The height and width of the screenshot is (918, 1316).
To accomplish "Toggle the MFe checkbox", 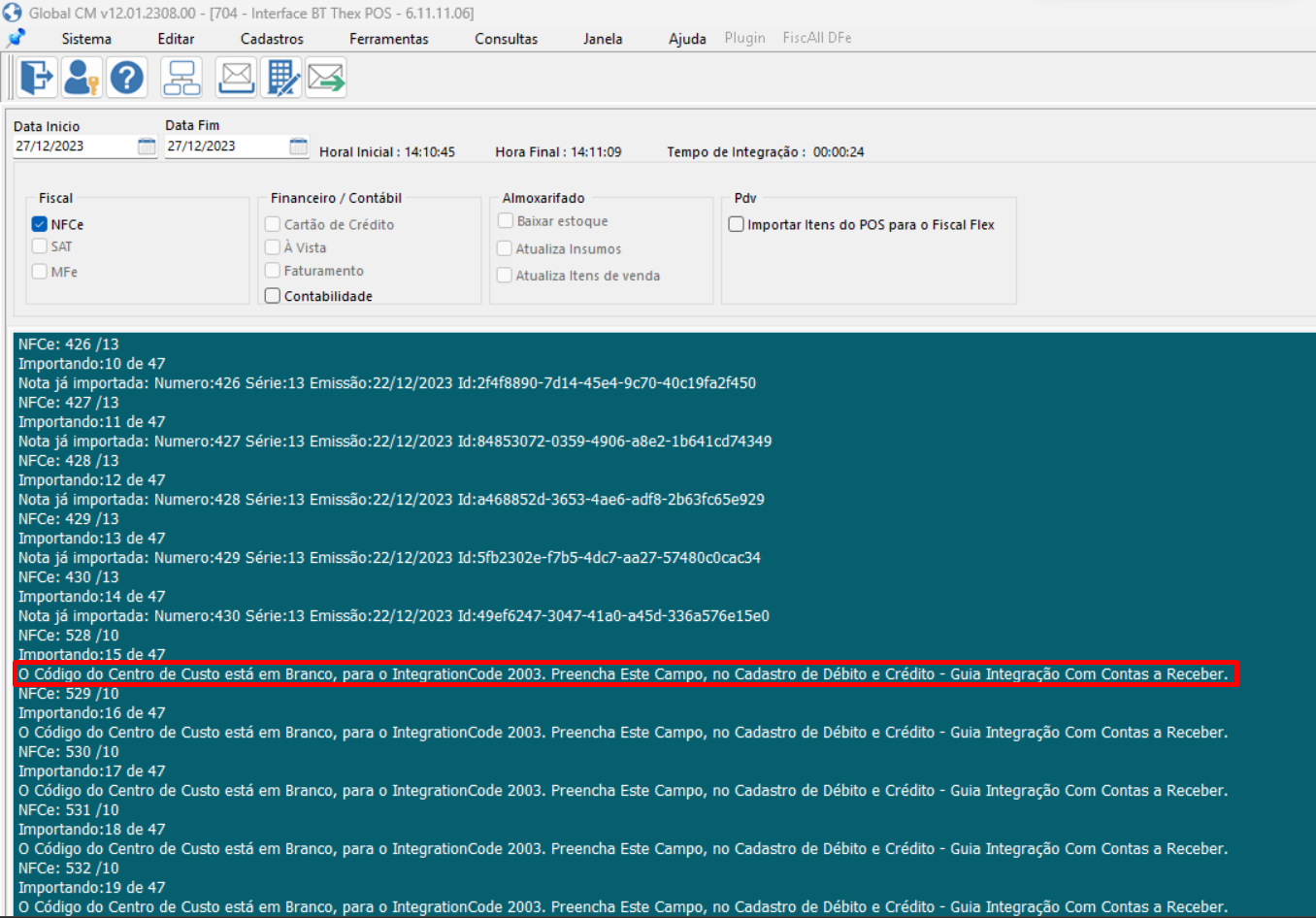I will click(40, 272).
